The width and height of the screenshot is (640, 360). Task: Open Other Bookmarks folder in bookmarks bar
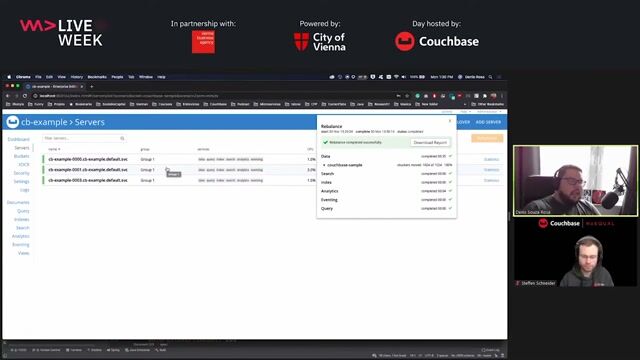pos(487,104)
